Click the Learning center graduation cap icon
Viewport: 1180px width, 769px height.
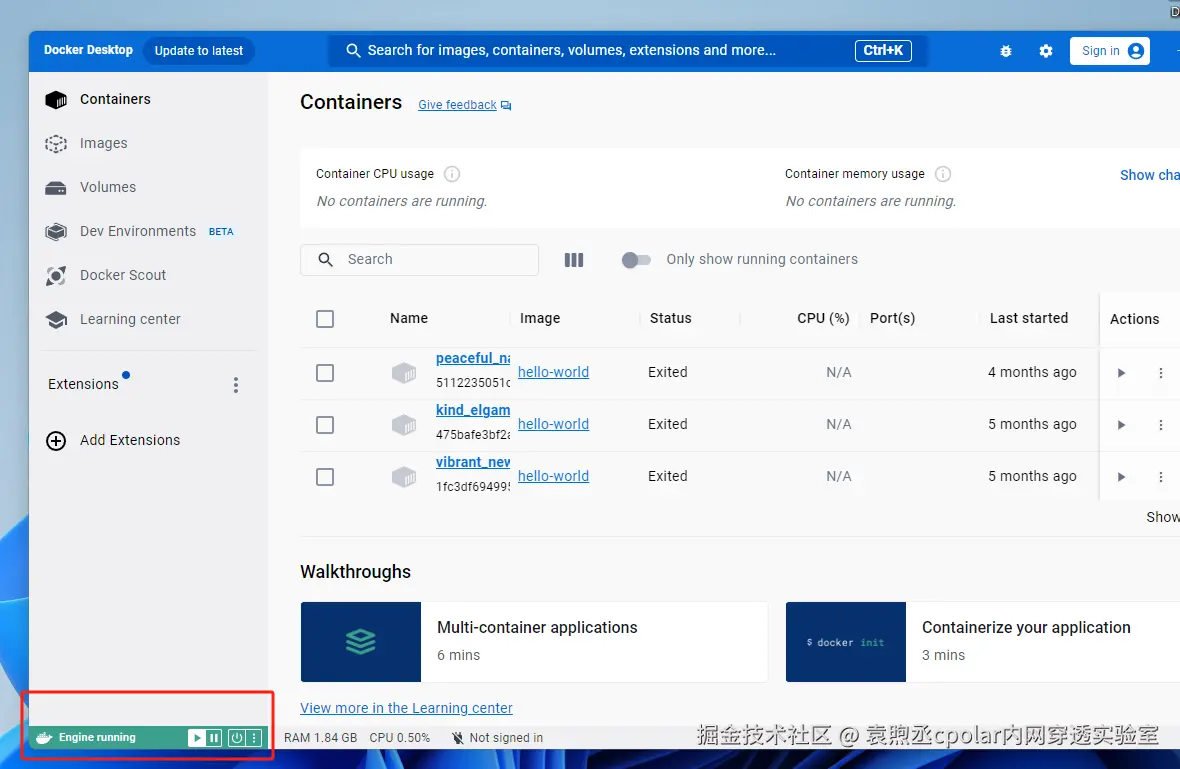56,320
